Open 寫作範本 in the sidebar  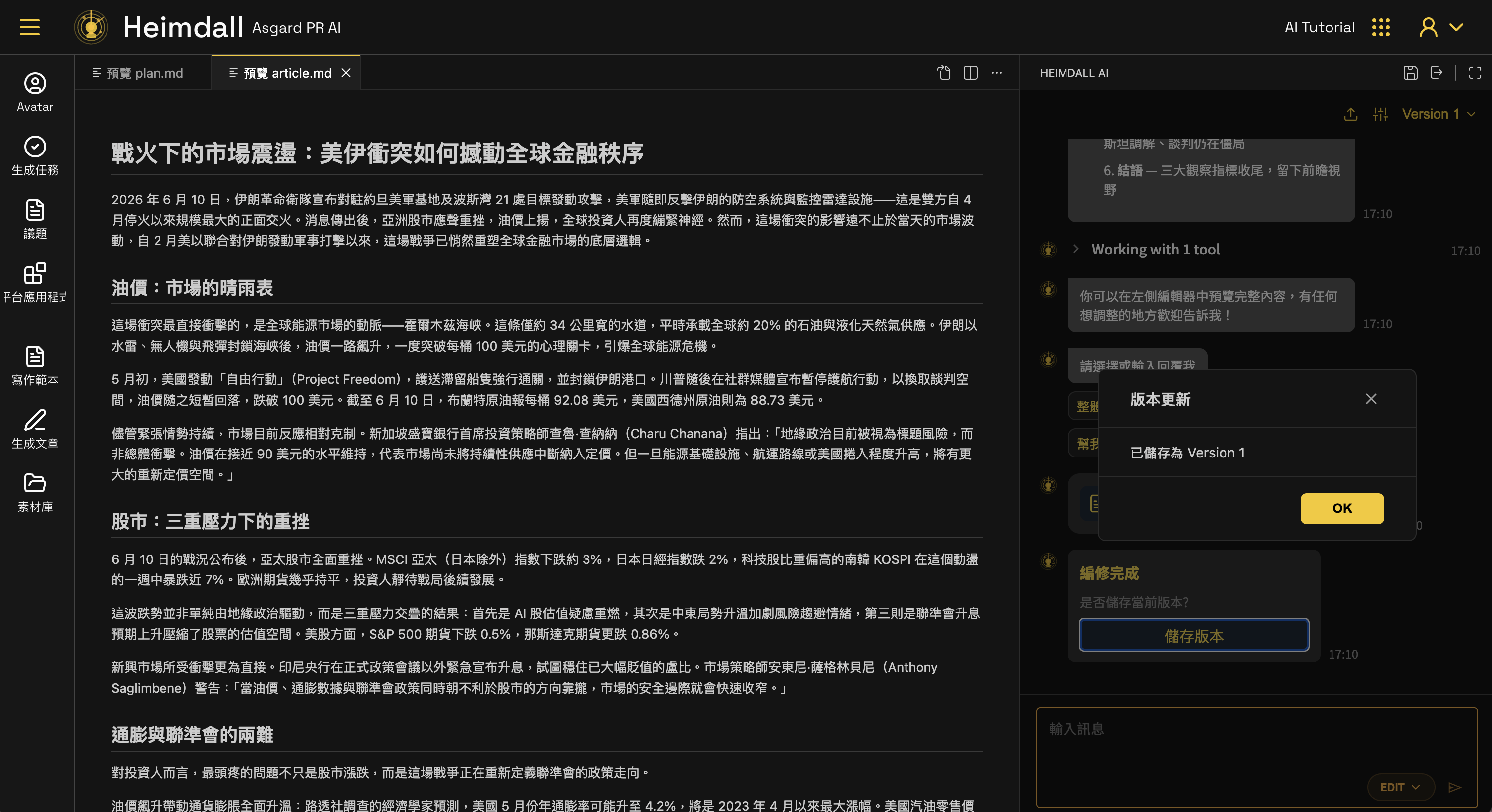(x=35, y=365)
